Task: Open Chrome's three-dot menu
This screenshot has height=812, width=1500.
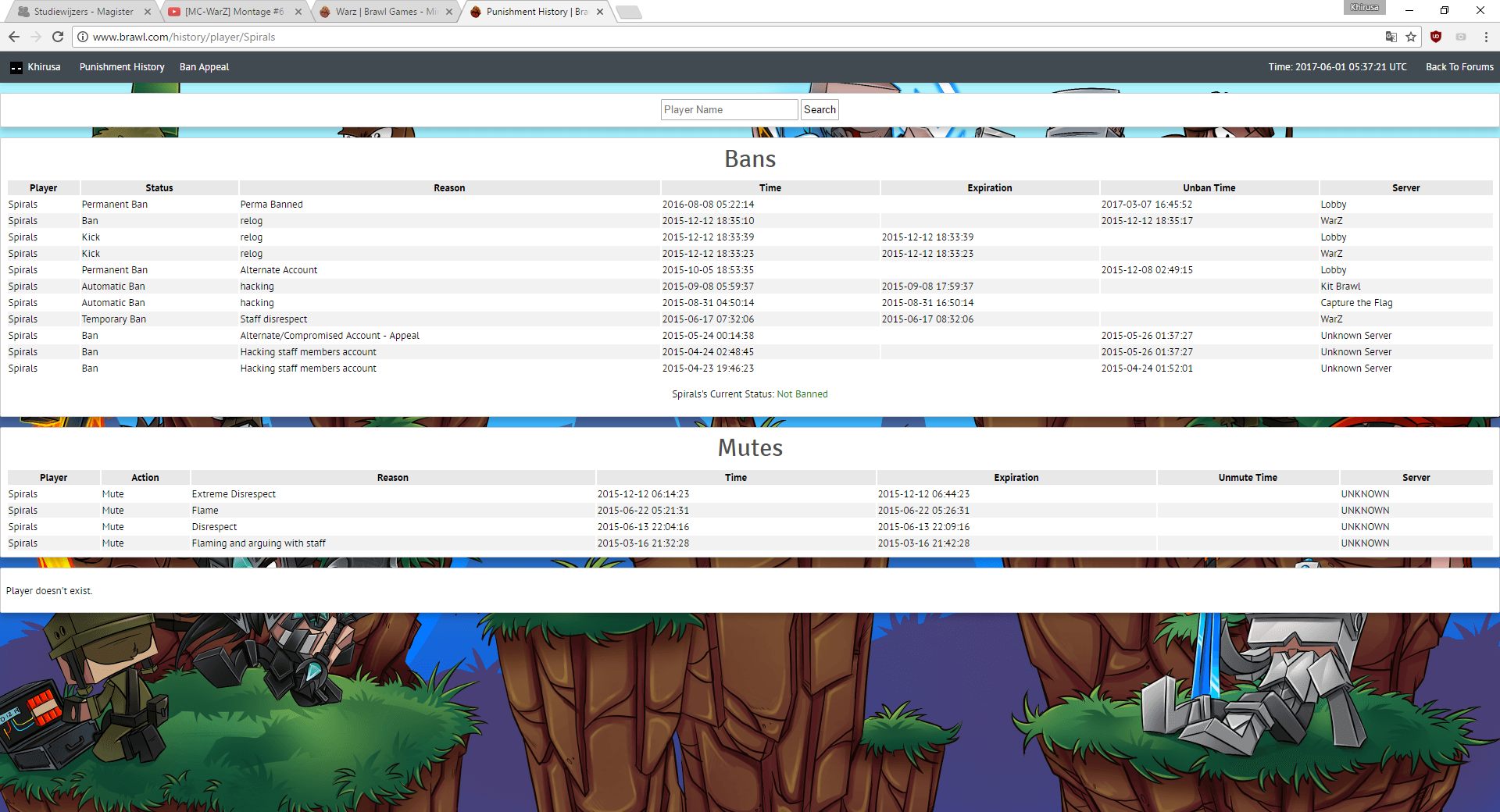Action: tap(1486, 37)
